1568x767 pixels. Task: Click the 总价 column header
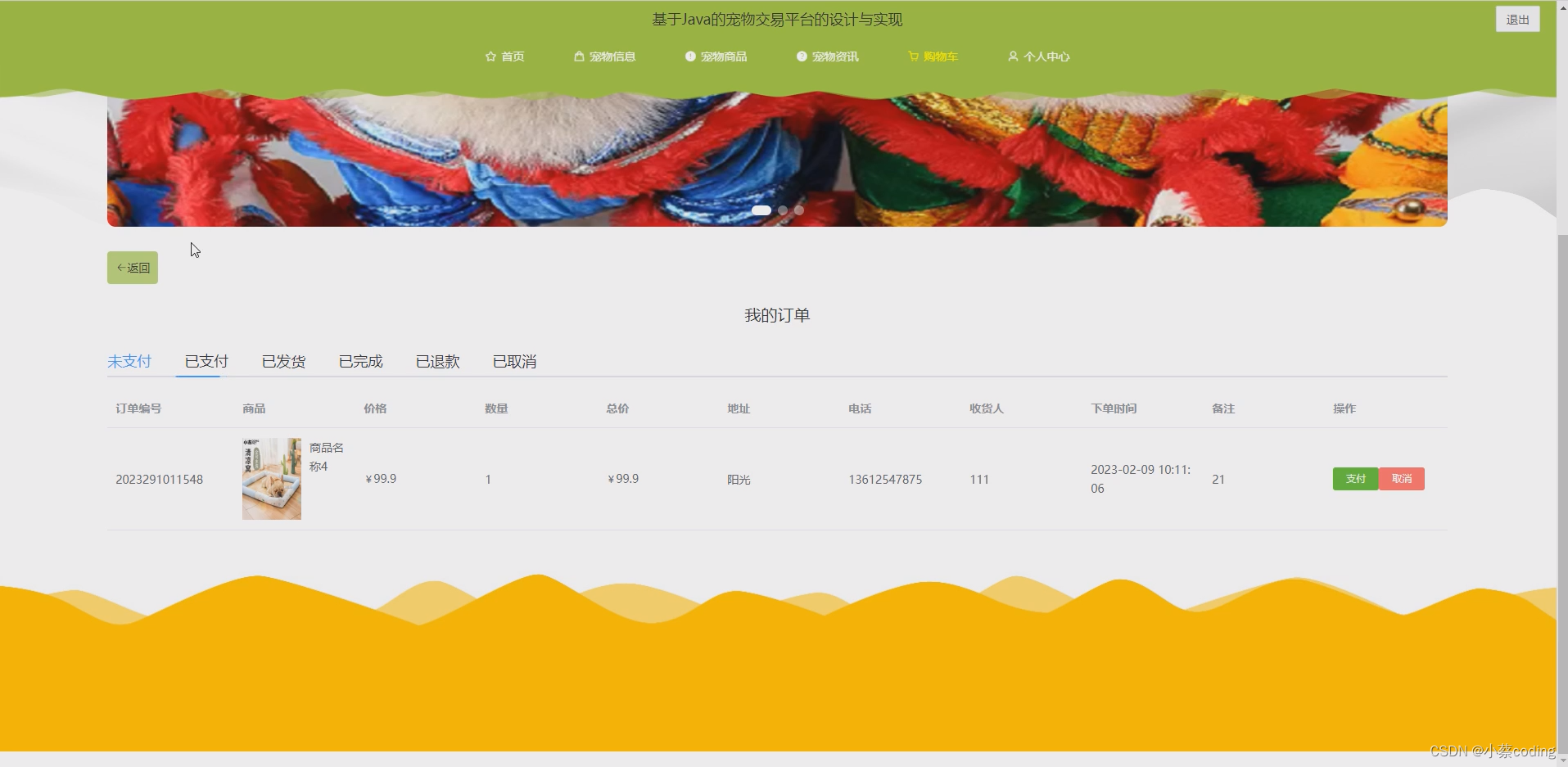click(x=617, y=408)
